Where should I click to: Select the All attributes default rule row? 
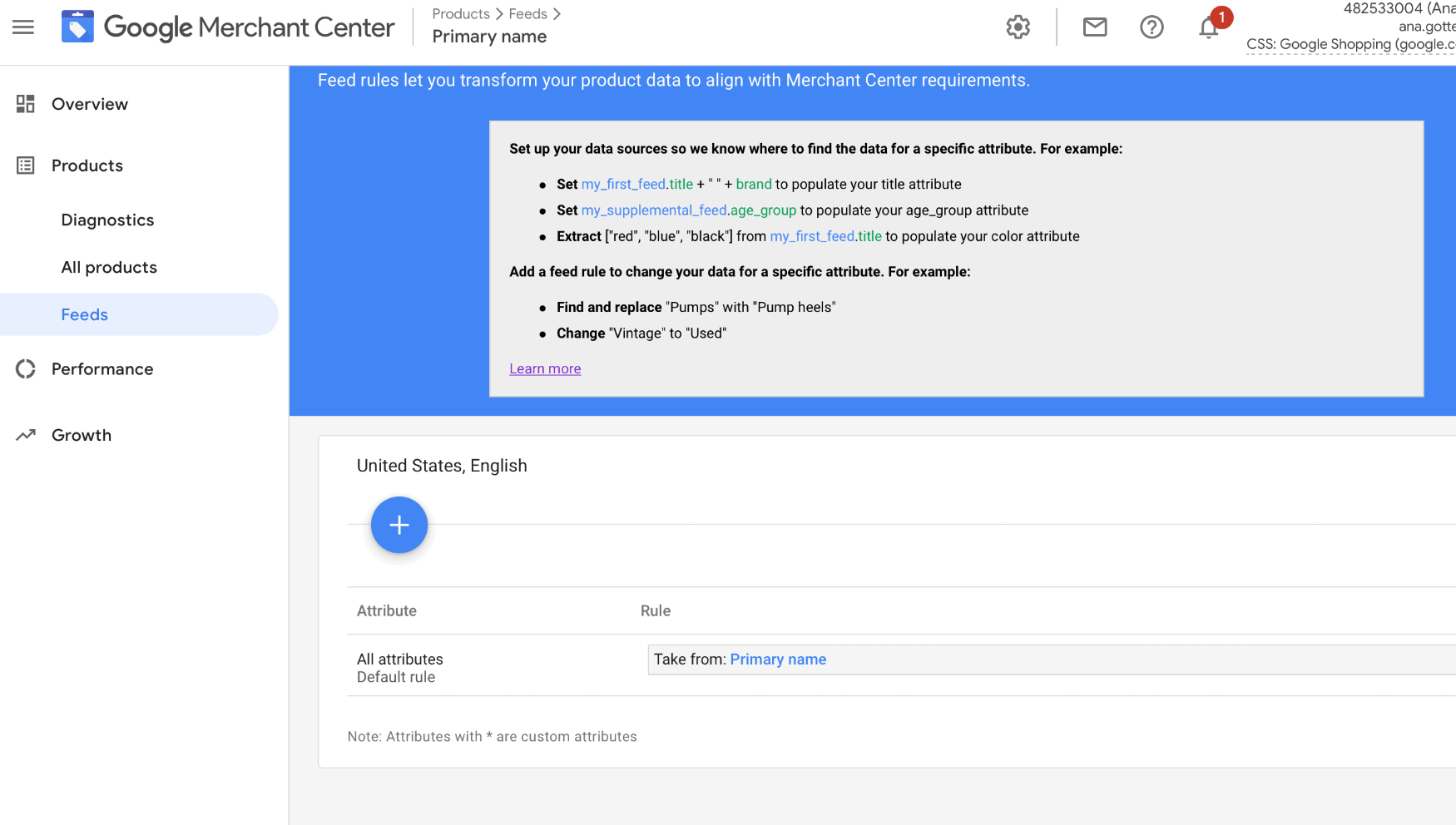pos(400,667)
